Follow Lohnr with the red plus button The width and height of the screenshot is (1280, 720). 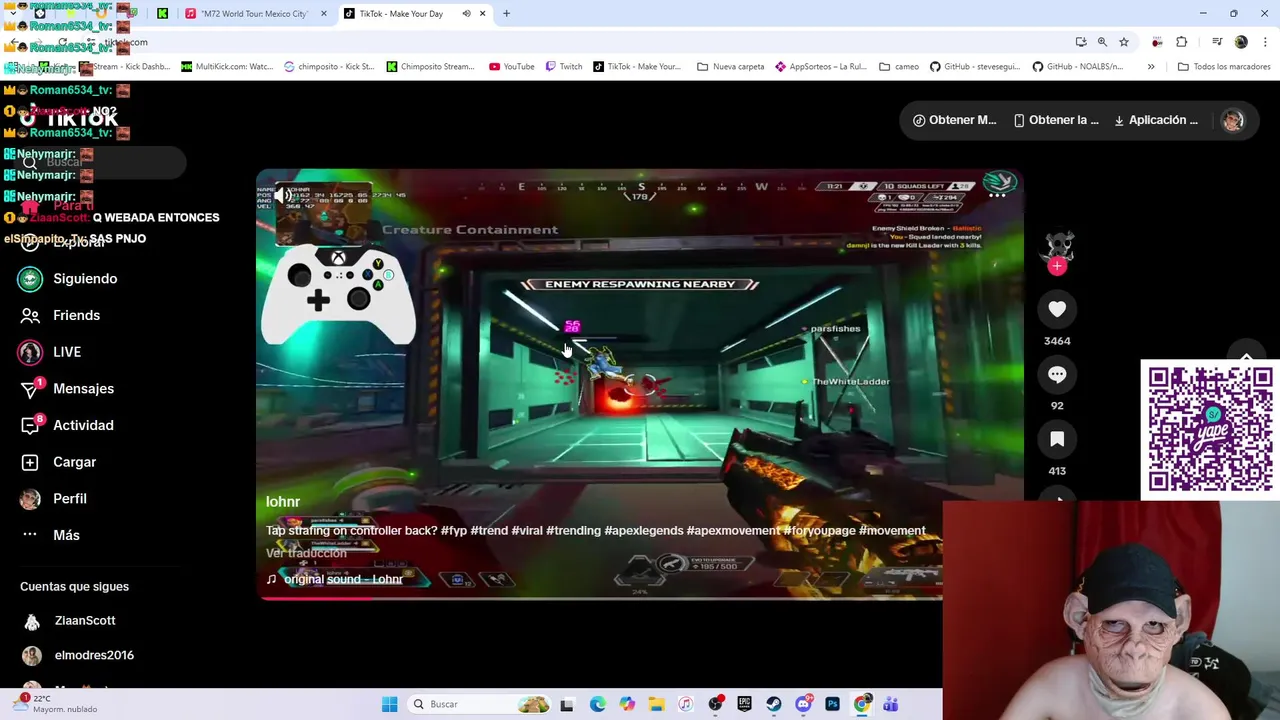[1057, 266]
